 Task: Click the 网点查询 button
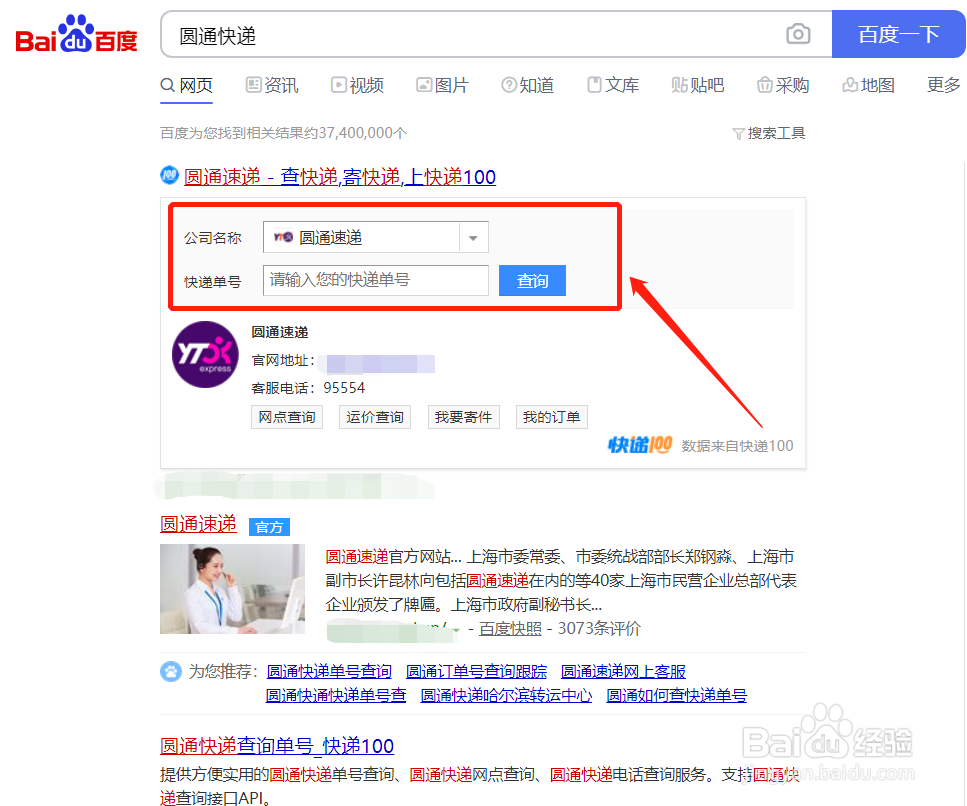coord(287,417)
